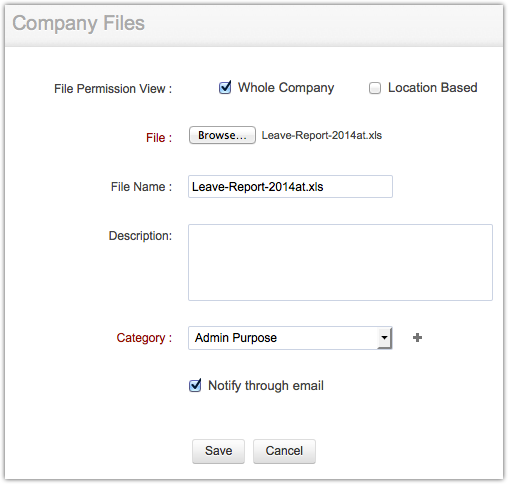Enable the Location Based checkbox

375,88
